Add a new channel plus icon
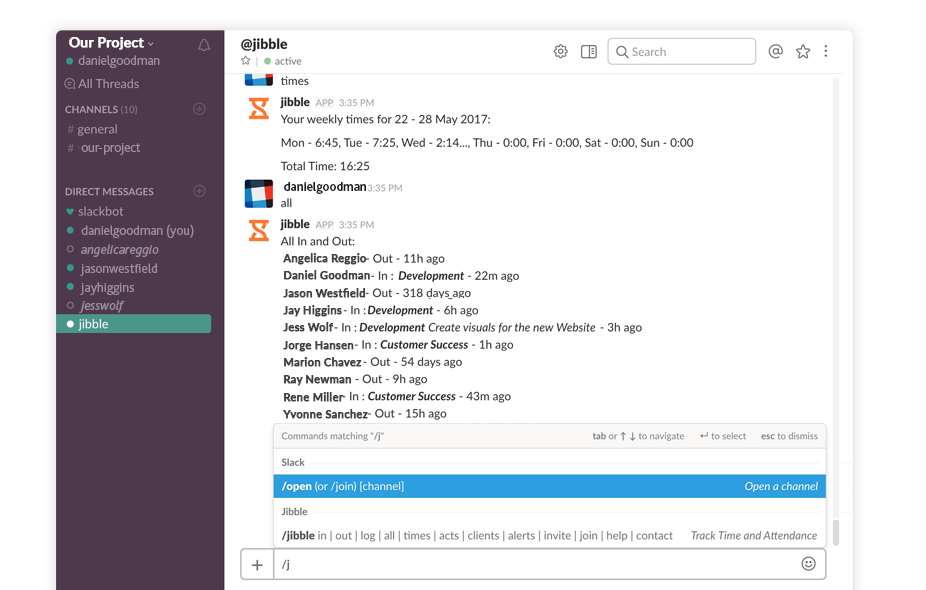The height and width of the screenshot is (590, 926). tap(199, 109)
